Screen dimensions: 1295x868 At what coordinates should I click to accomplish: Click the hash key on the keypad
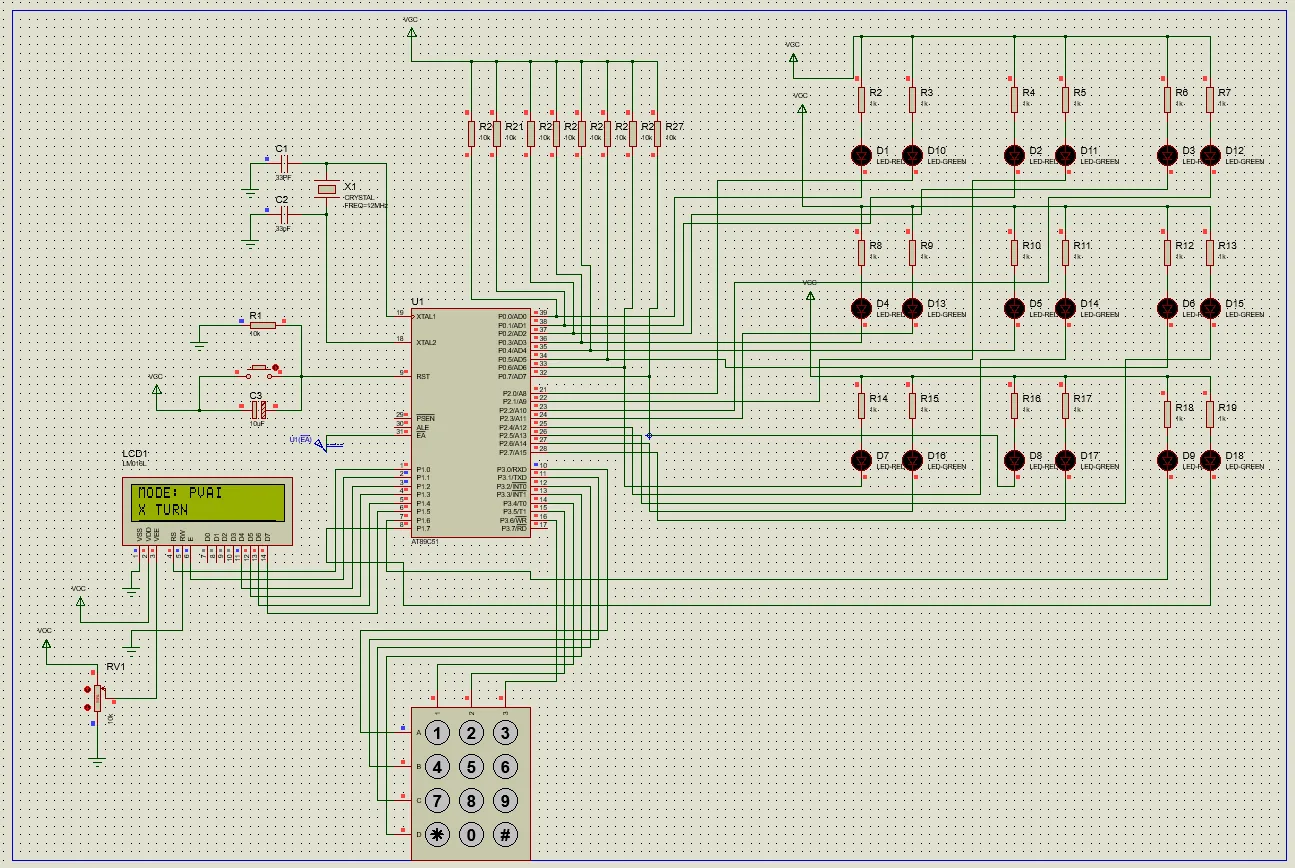pos(506,835)
